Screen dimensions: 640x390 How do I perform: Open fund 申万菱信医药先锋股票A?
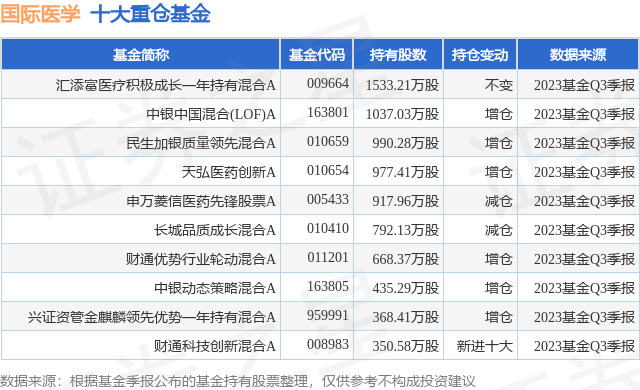pyautogui.click(x=201, y=201)
